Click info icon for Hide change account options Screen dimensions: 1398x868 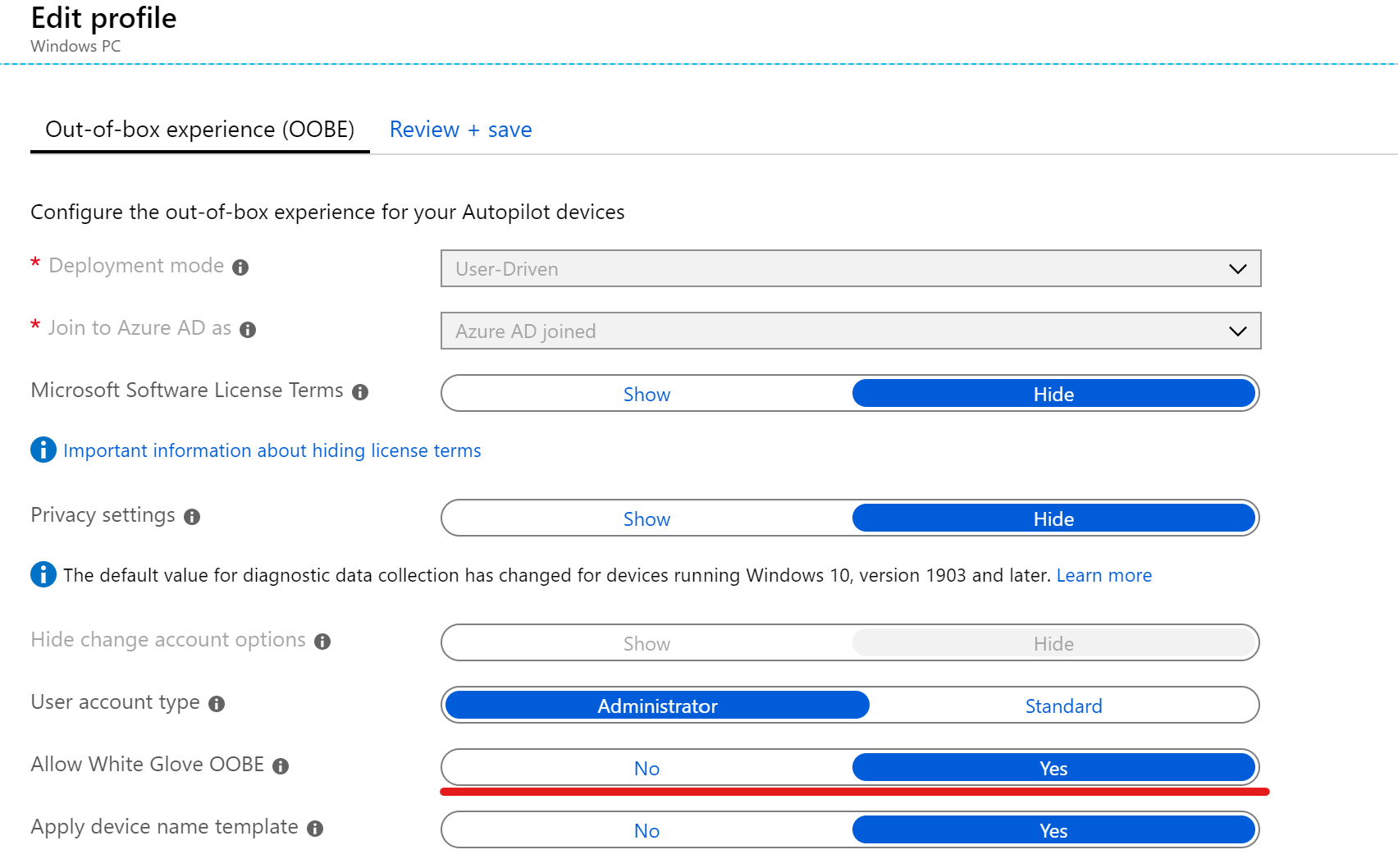point(322,642)
